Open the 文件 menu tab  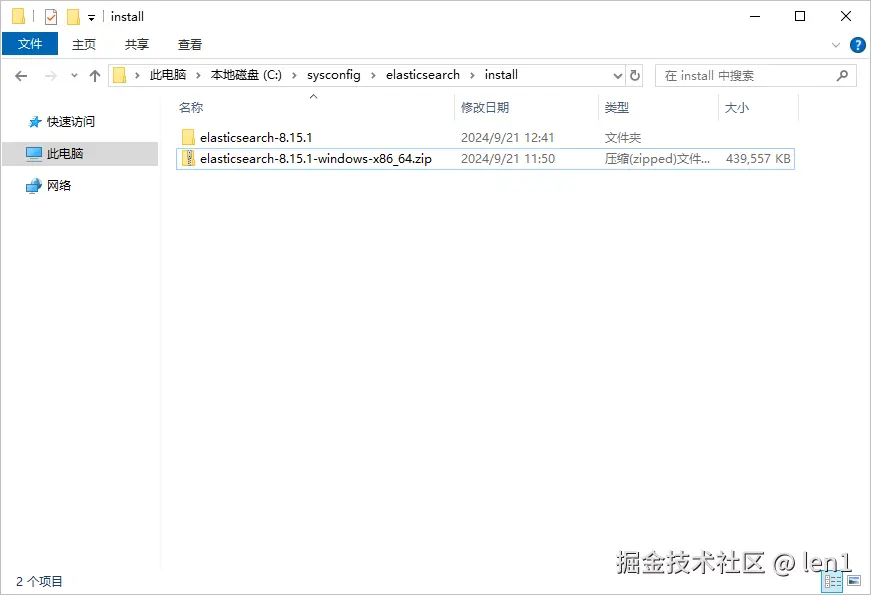[30, 44]
